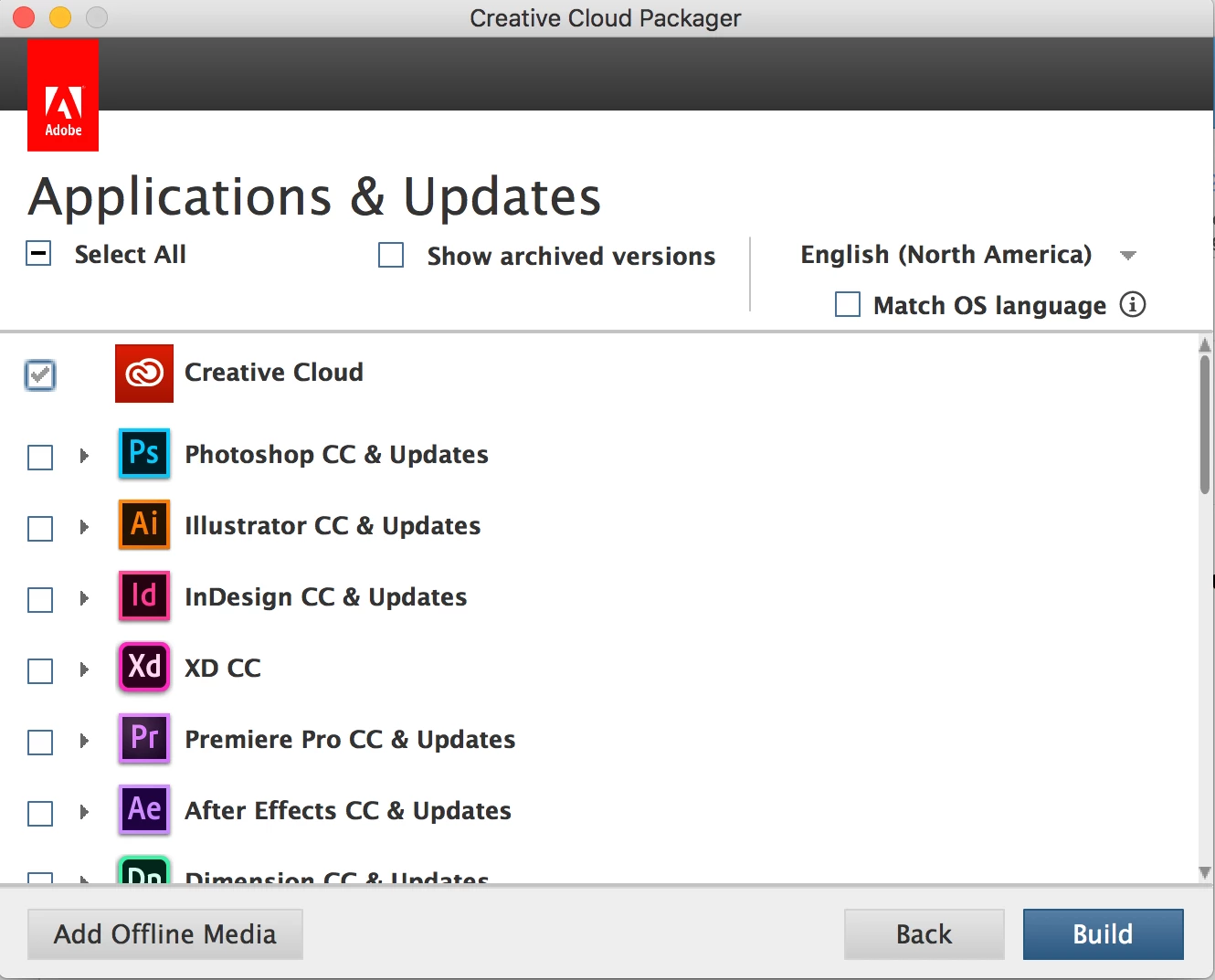Click the XD app icon
Image resolution: width=1215 pixels, height=980 pixels.
point(144,667)
